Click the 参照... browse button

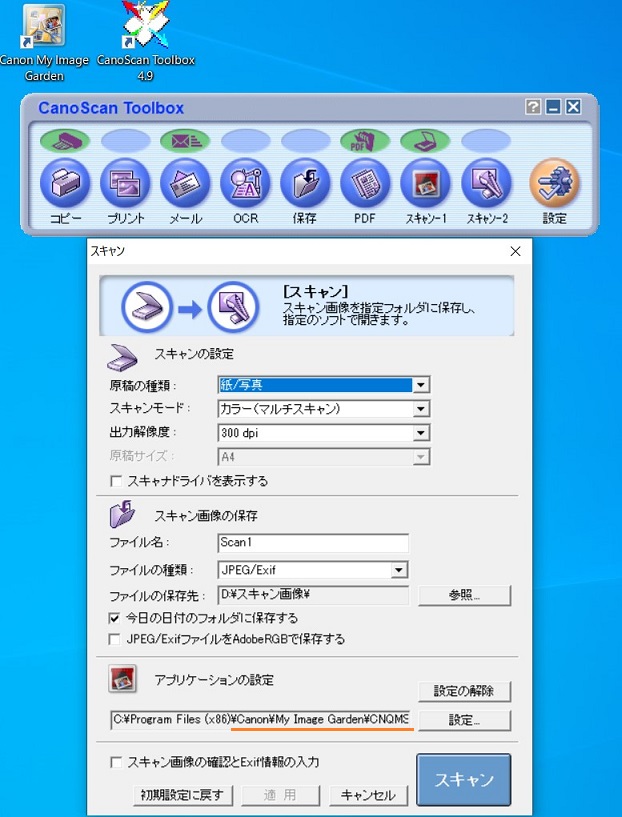click(465, 596)
